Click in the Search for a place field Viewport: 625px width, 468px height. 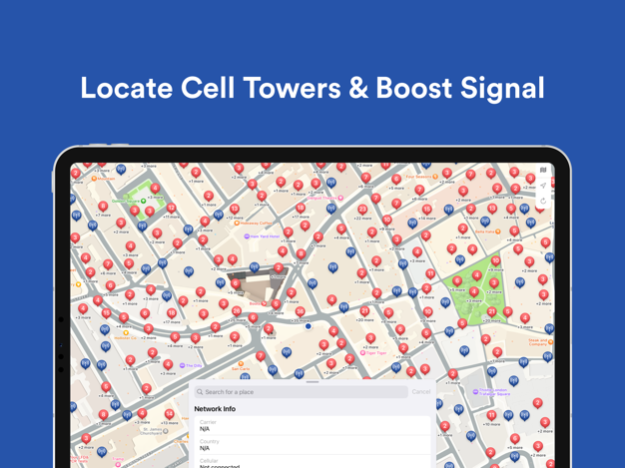pyautogui.click(x=301, y=392)
